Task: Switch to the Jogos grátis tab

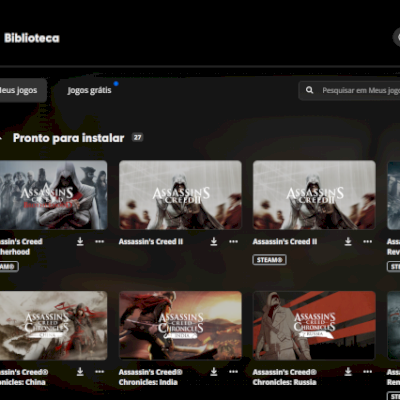Action: (x=89, y=90)
